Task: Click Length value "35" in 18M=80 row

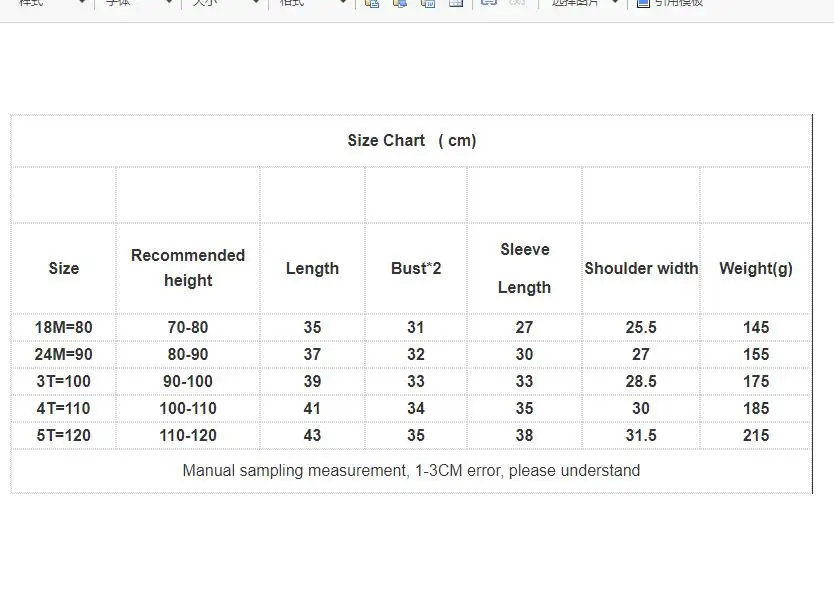Action: click(312, 327)
